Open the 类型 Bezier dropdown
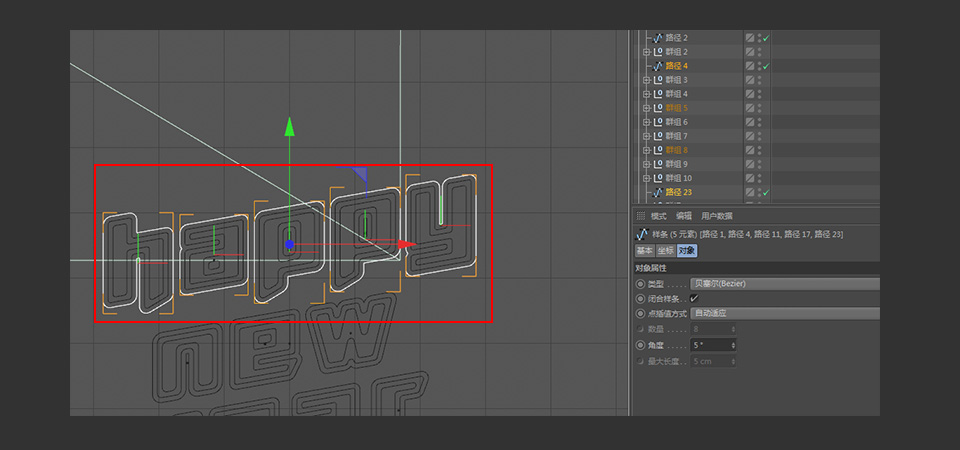 point(785,284)
